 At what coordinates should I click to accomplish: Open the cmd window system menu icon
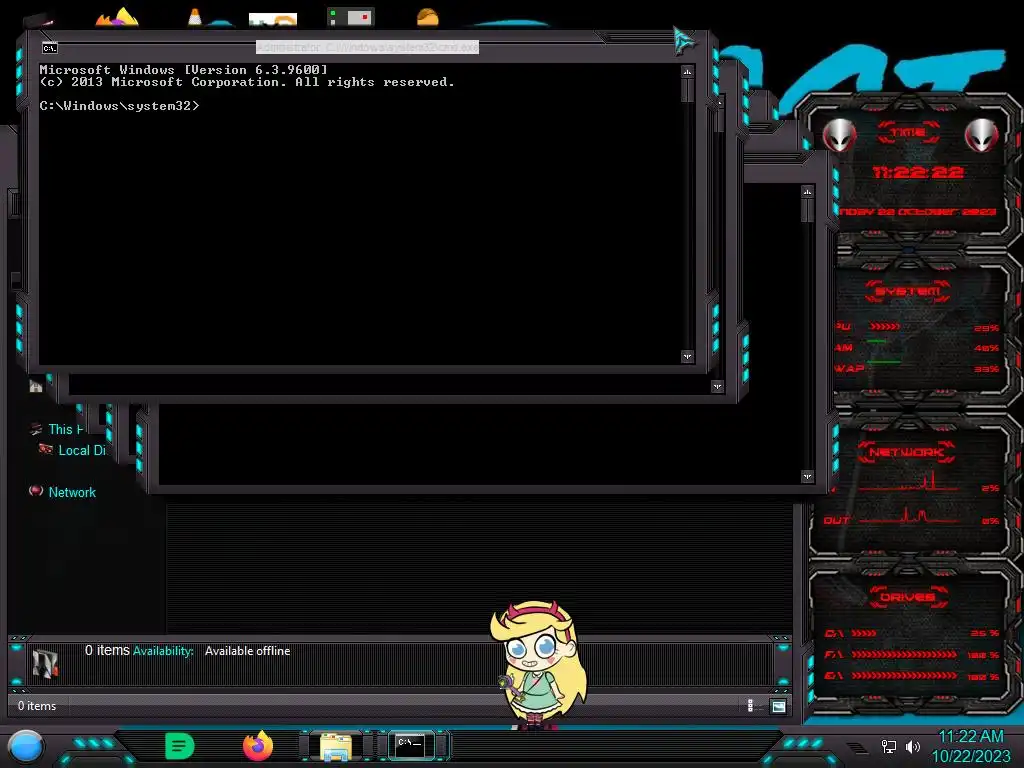coord(50,48)
